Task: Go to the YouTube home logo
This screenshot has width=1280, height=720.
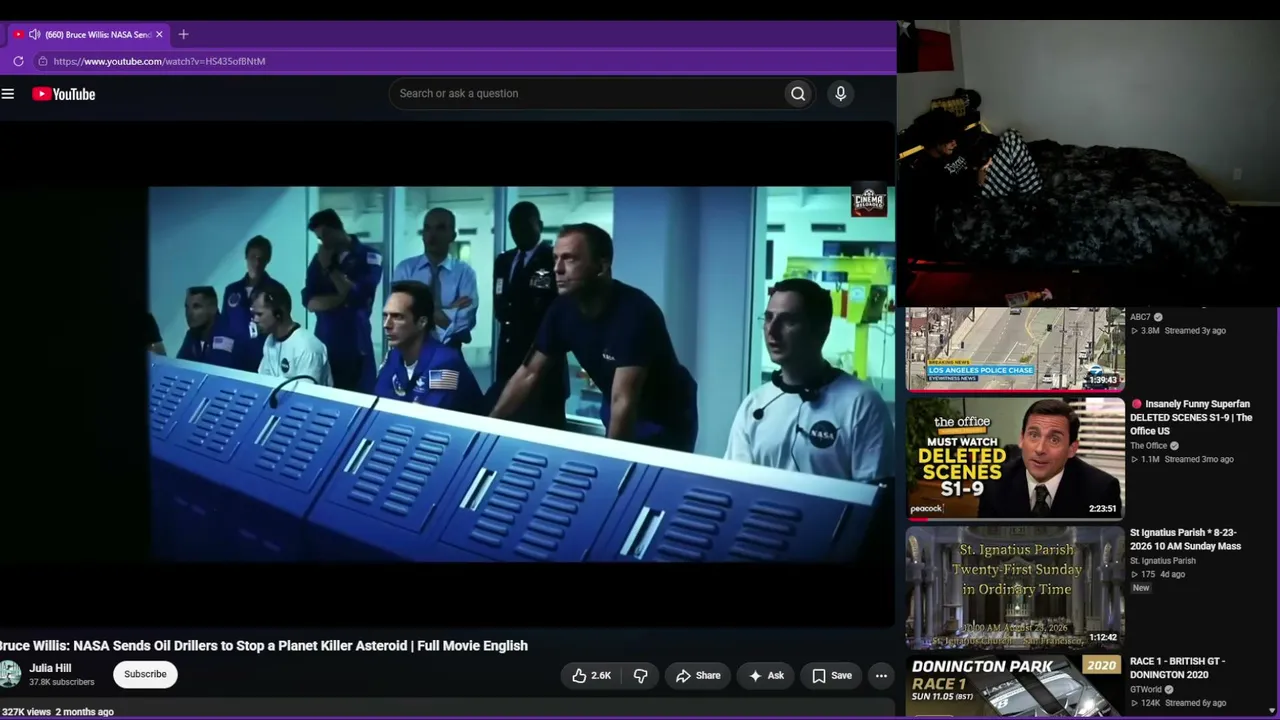Action: pos(63,94)
